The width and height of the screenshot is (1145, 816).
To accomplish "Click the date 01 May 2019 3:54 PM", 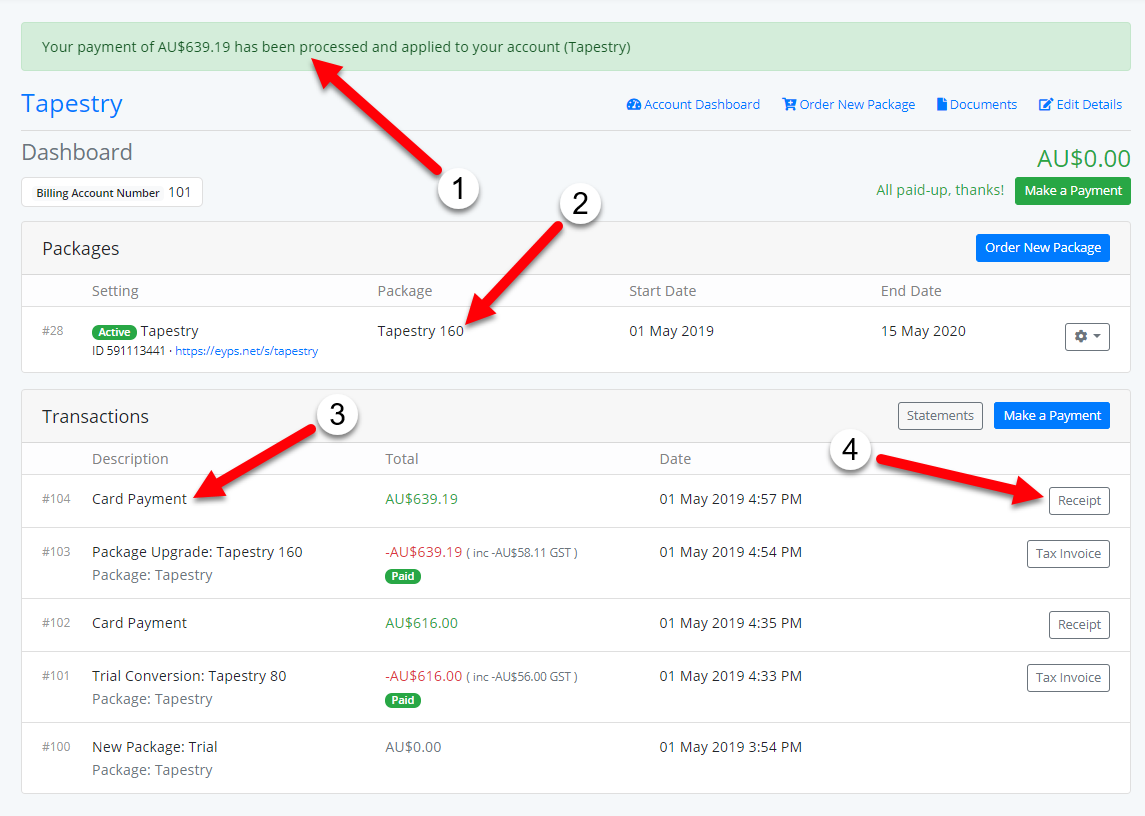I will [730, 747].
